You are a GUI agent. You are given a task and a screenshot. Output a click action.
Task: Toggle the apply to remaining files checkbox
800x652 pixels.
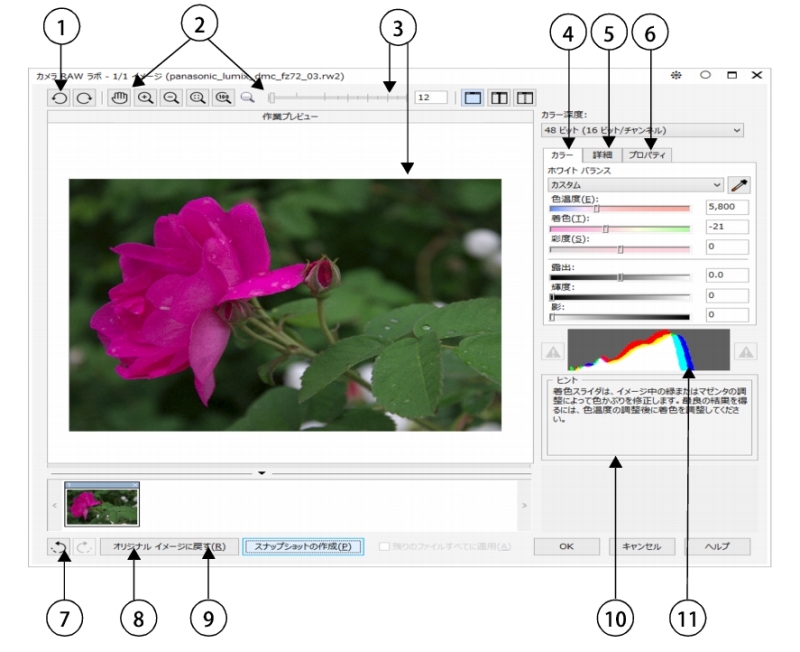[385, 547]
